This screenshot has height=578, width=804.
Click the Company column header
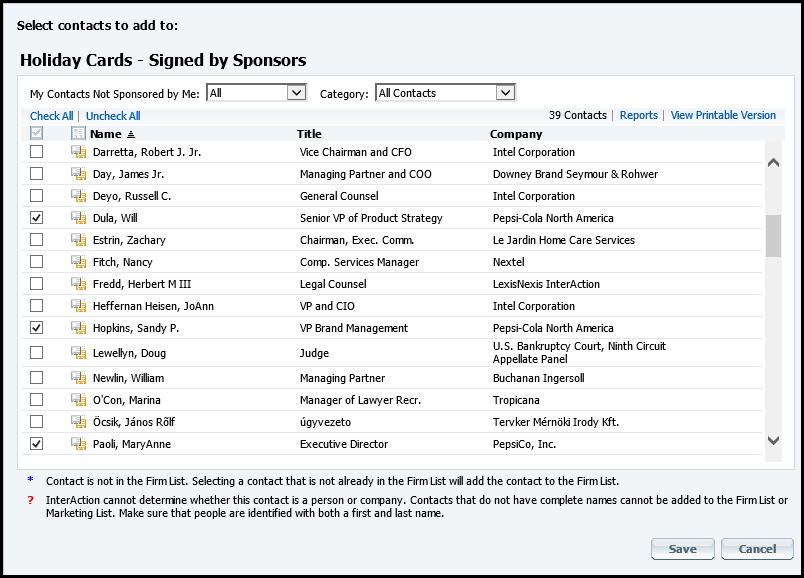tap(516, 134)
